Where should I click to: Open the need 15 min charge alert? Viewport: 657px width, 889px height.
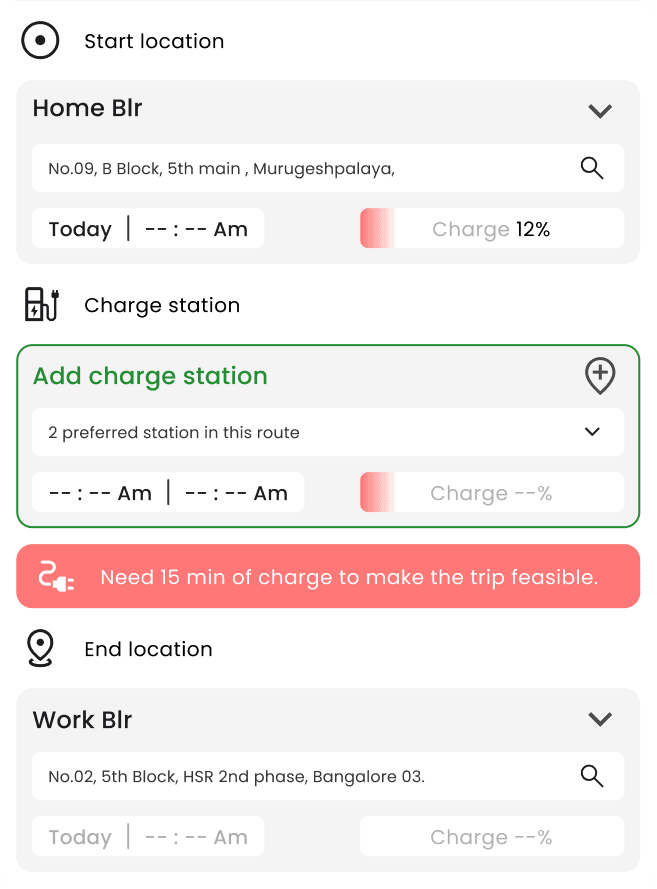tap(328, 576)
